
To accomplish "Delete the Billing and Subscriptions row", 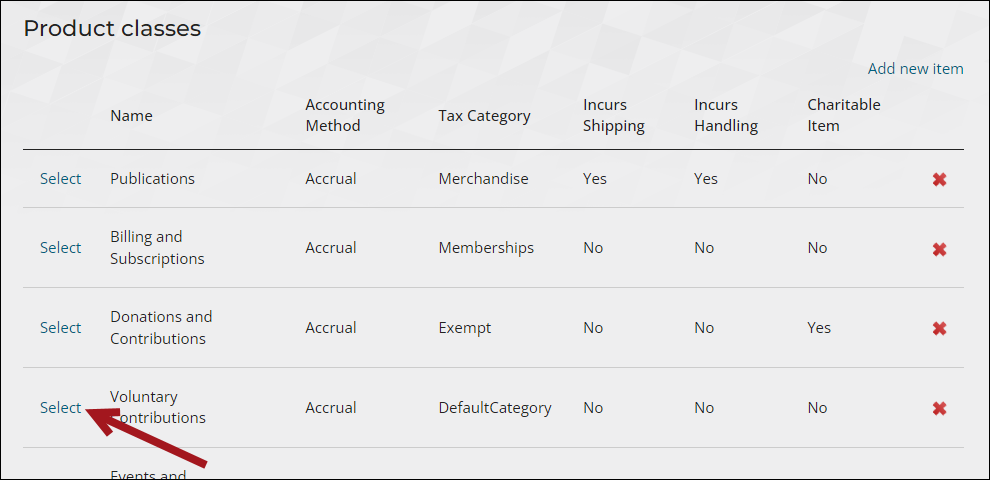I will (x=939, y=249).
